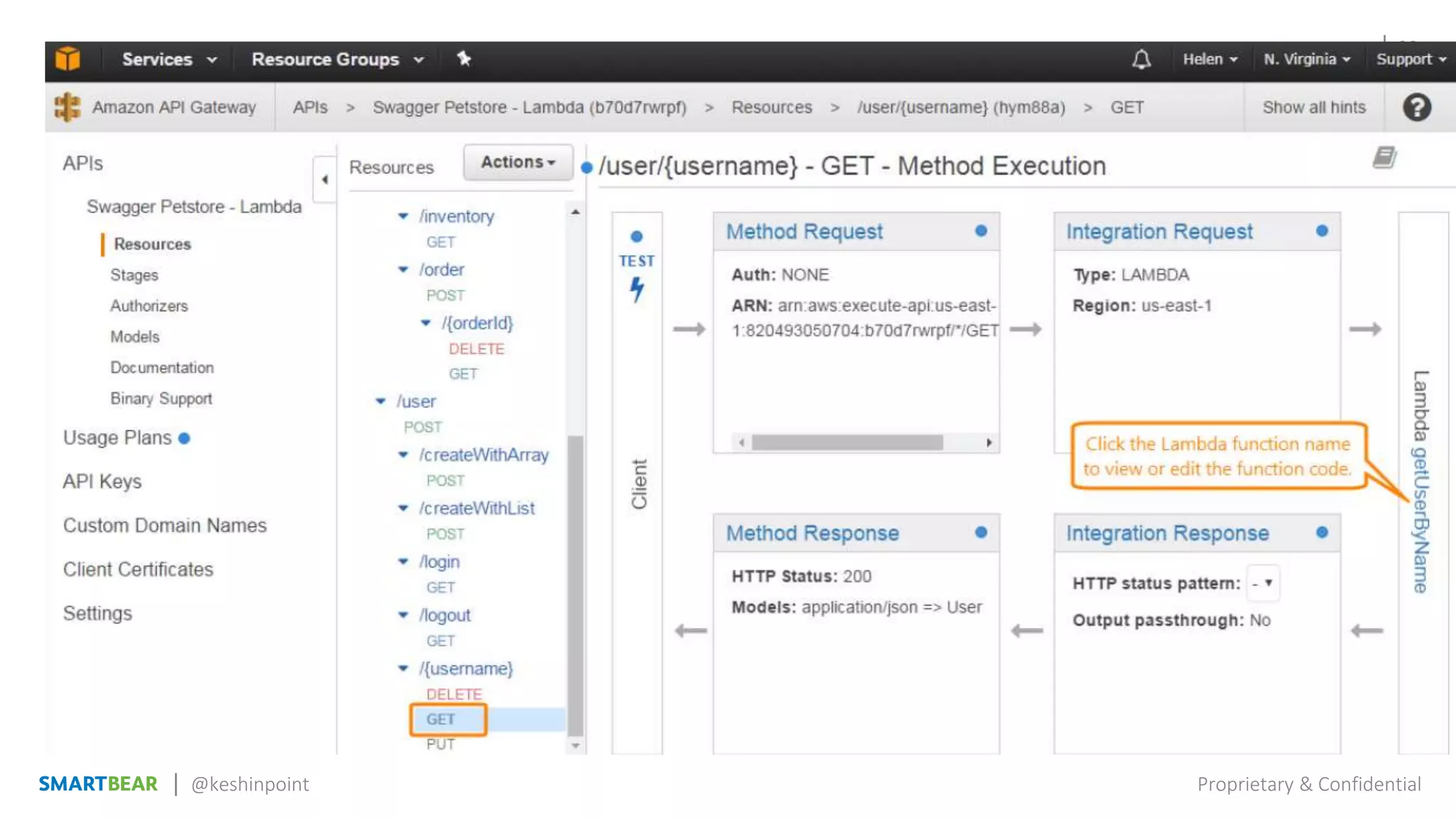1456x819 pixels.
Task: Click the help question mark icon
Action: click(1416, 107)
